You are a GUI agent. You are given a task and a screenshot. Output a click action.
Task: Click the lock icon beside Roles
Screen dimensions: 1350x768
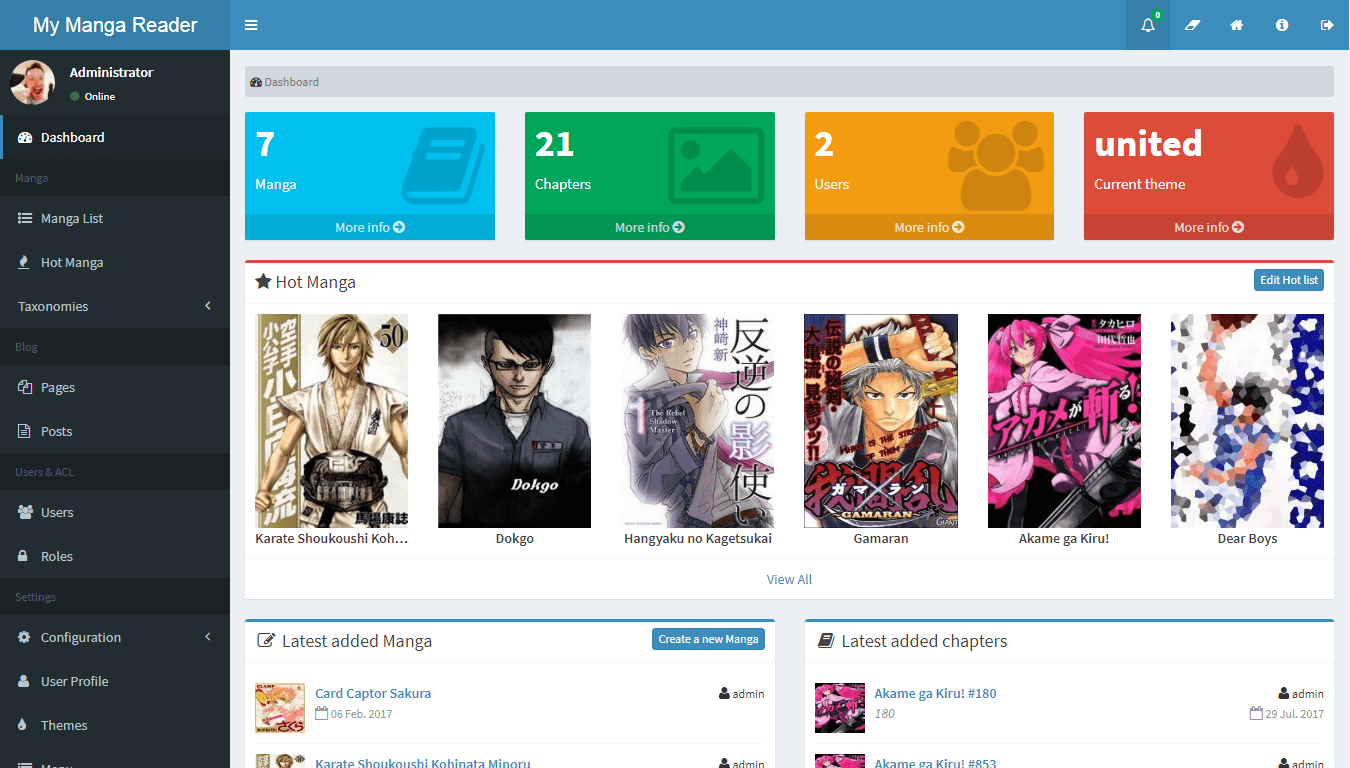pyautogui.click(x=23, y=556)
